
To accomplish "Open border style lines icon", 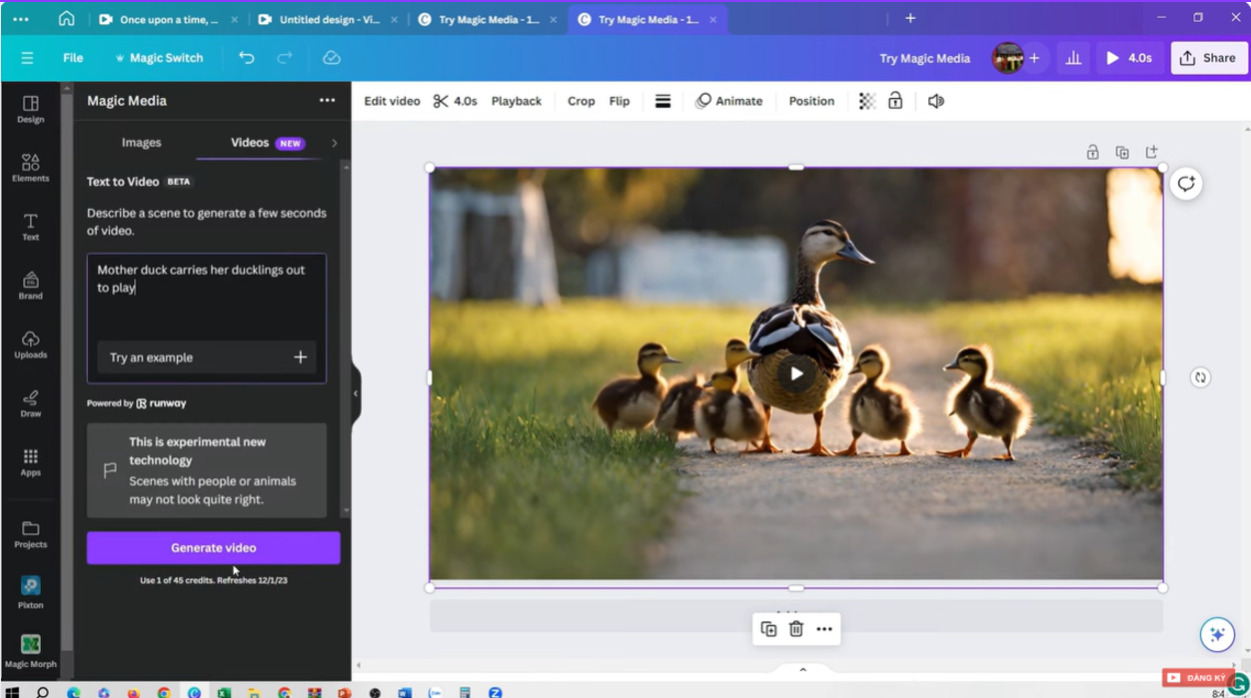I will point(663,101).
